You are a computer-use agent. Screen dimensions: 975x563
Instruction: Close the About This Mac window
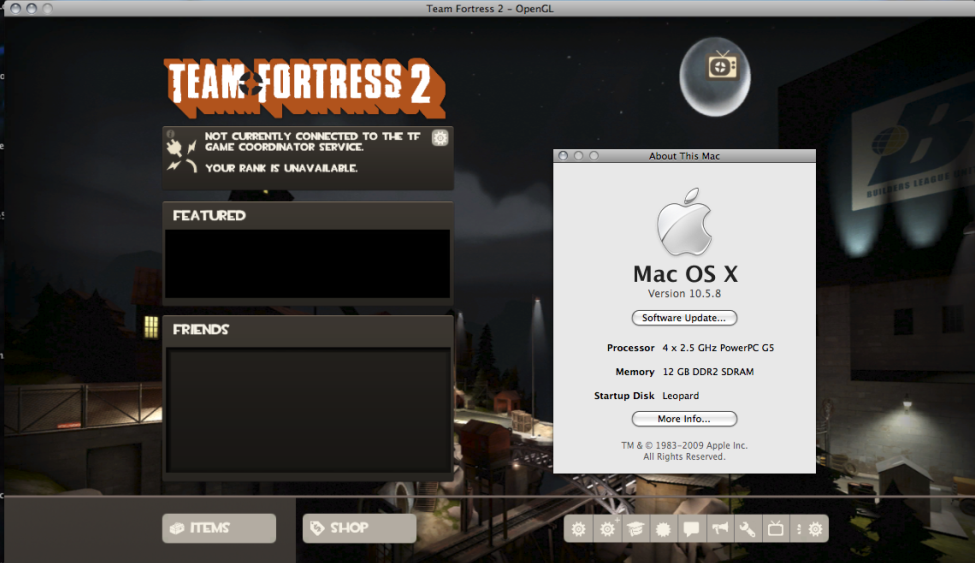tap(563, 156)
